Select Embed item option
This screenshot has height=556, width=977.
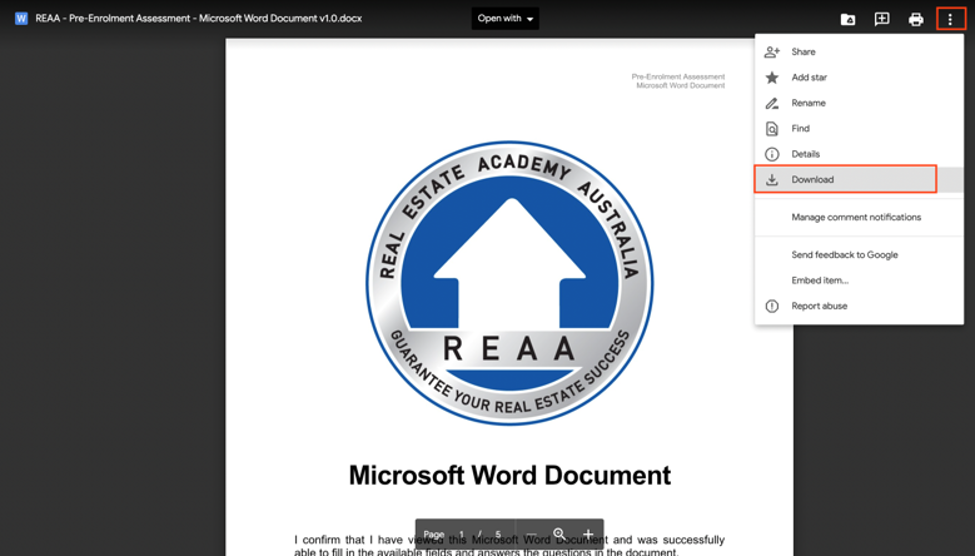click(859, 280)
